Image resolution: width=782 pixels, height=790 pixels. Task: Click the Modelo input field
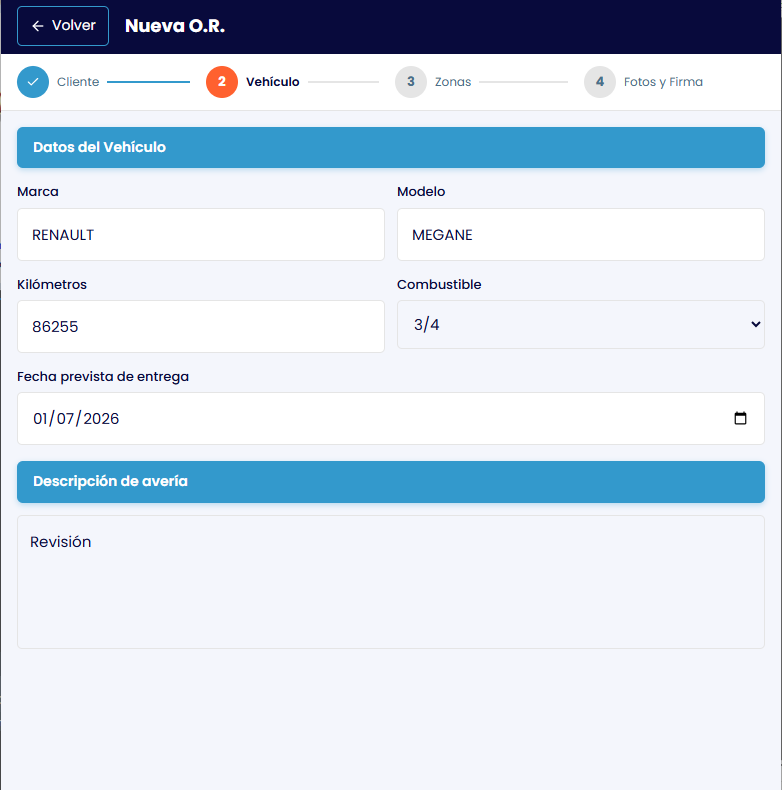(x=580, y=235)
